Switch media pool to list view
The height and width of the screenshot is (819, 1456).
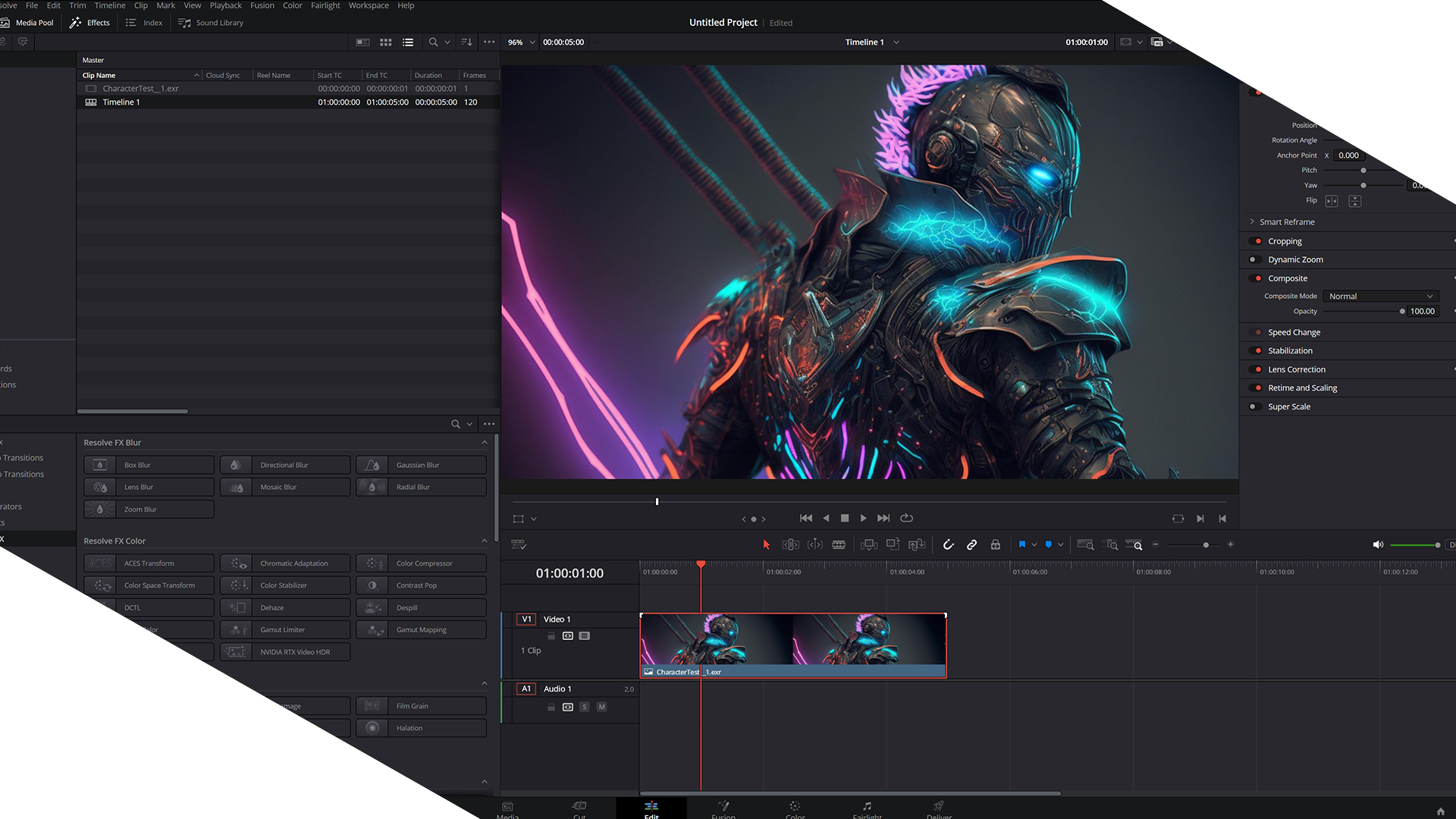pos(408,42)
